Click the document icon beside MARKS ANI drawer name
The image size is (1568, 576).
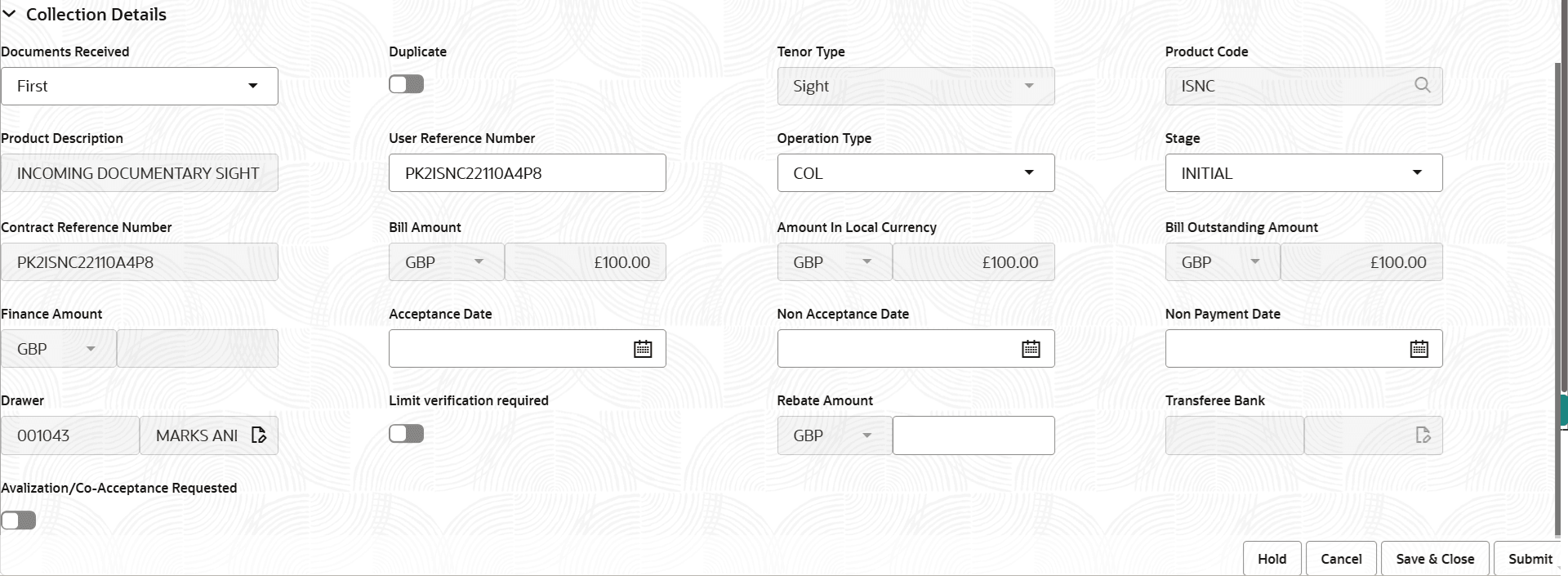[260, 435]
